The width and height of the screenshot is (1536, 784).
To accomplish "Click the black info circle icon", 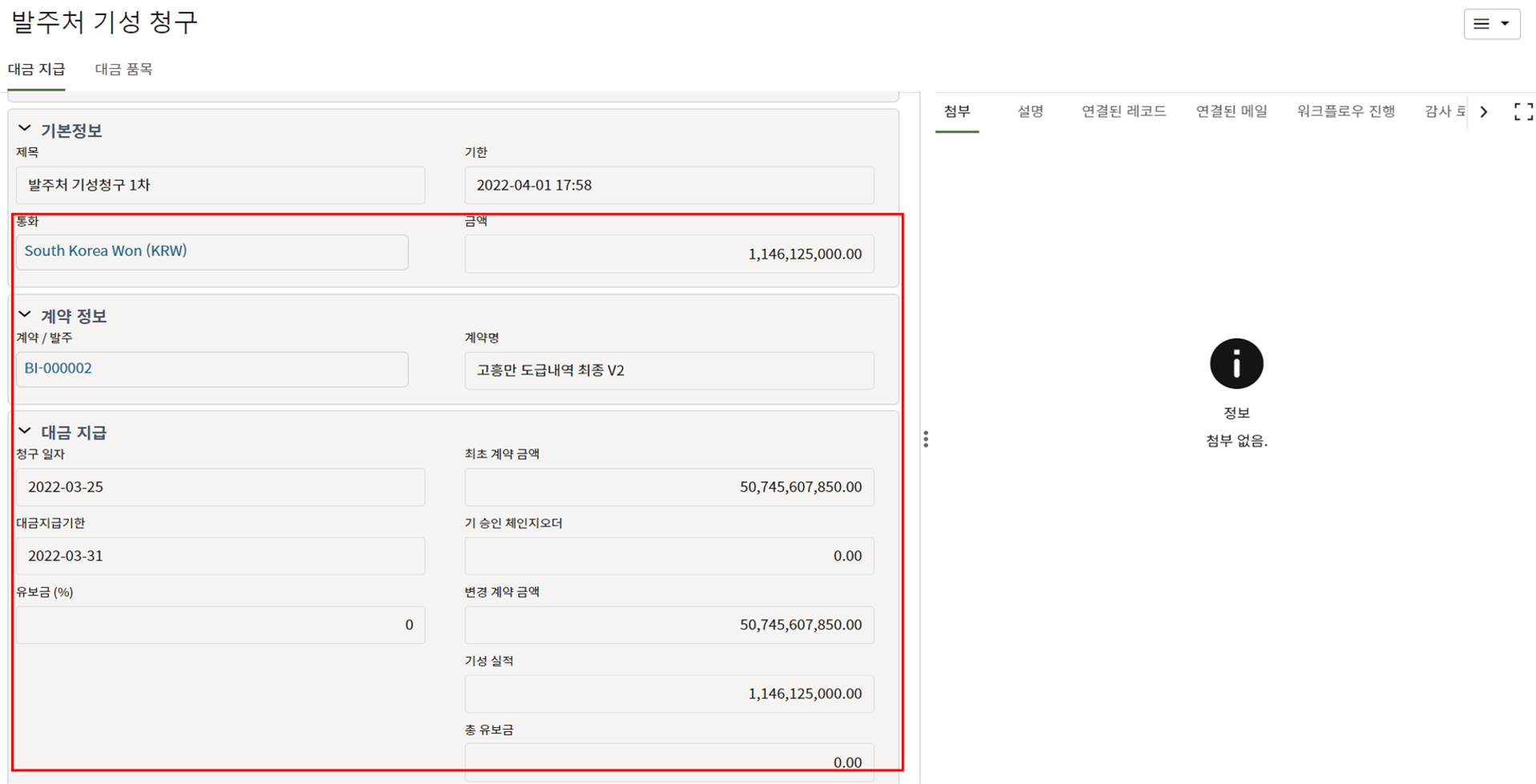I will click(1236, 364).
